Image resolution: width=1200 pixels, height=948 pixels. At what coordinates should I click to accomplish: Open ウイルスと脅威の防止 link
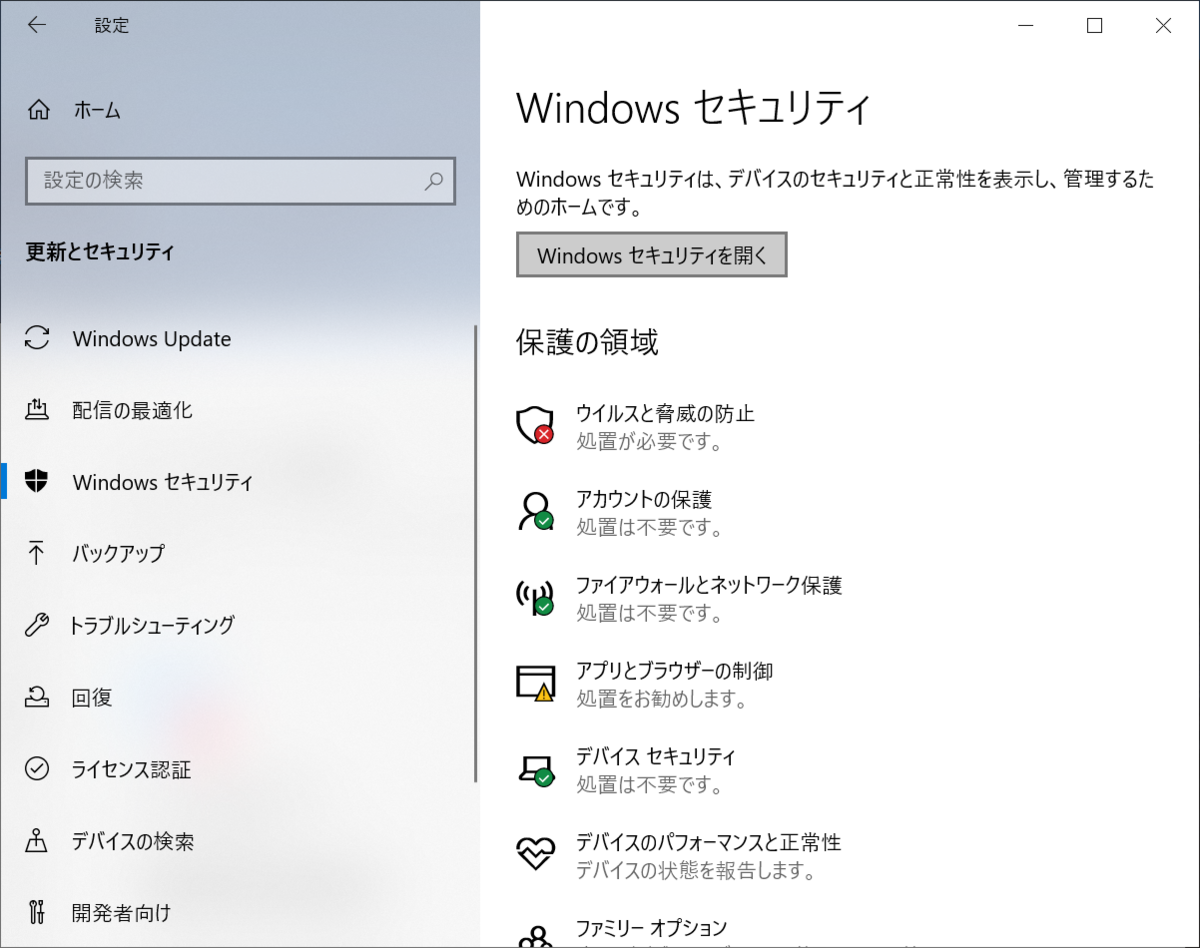(665, 413)
